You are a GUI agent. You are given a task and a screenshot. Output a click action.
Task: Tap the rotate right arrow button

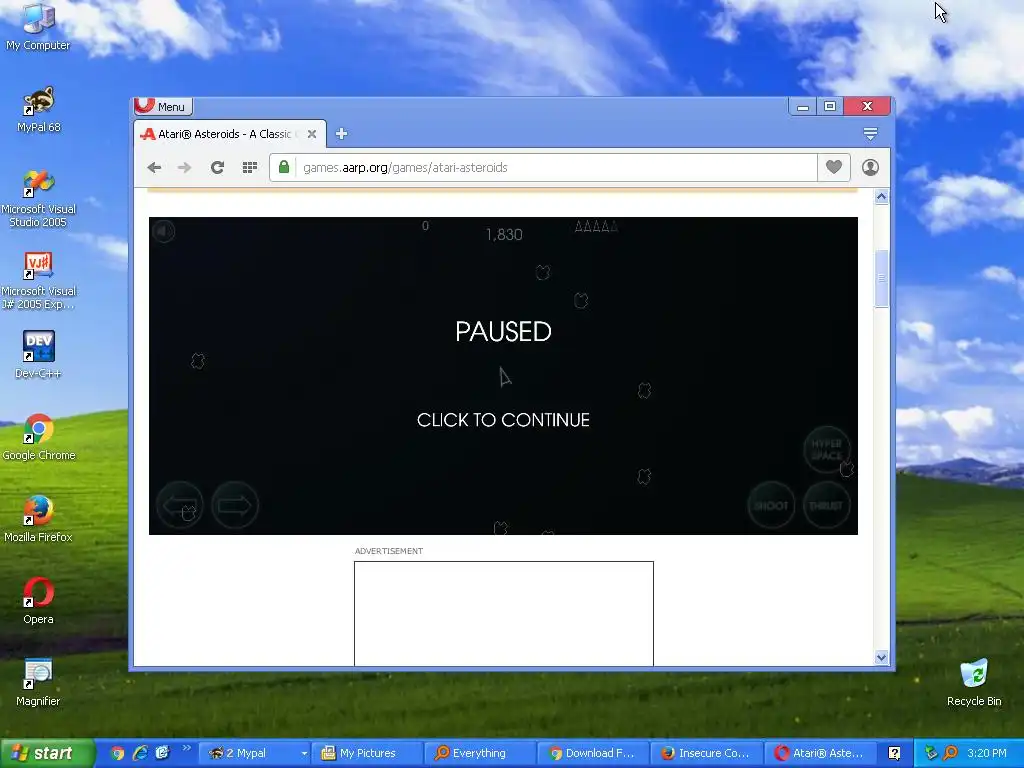[x=235, y=505]
